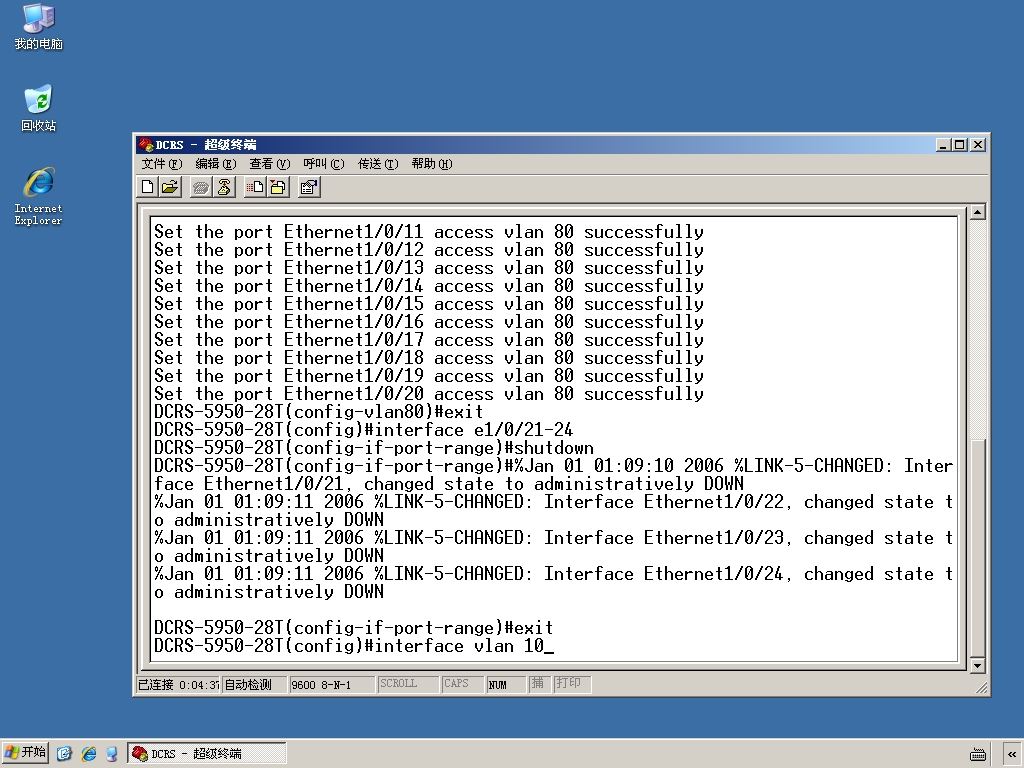Click the Call (phone) toolbar icon
This screenshot has width=1024, height=768.
coord(200,187)
